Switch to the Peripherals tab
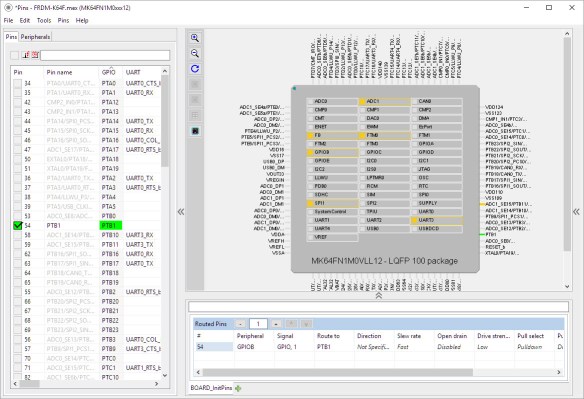Screen dimensions: 584x399 pyautogui.click(x=35, y=37)
